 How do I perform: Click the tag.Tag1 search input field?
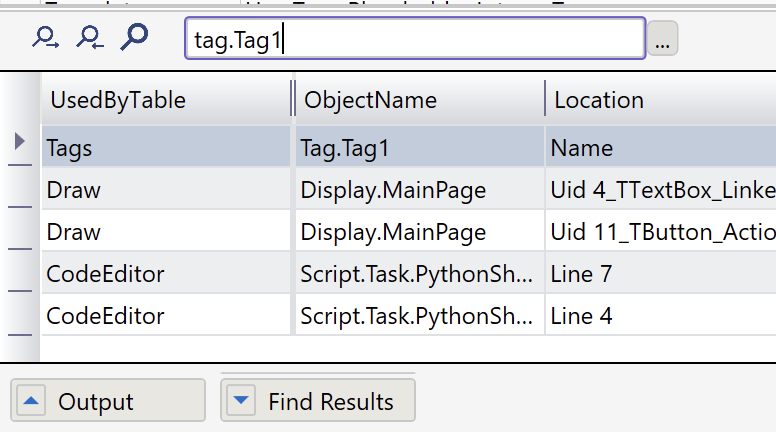(x=414, y=40)
